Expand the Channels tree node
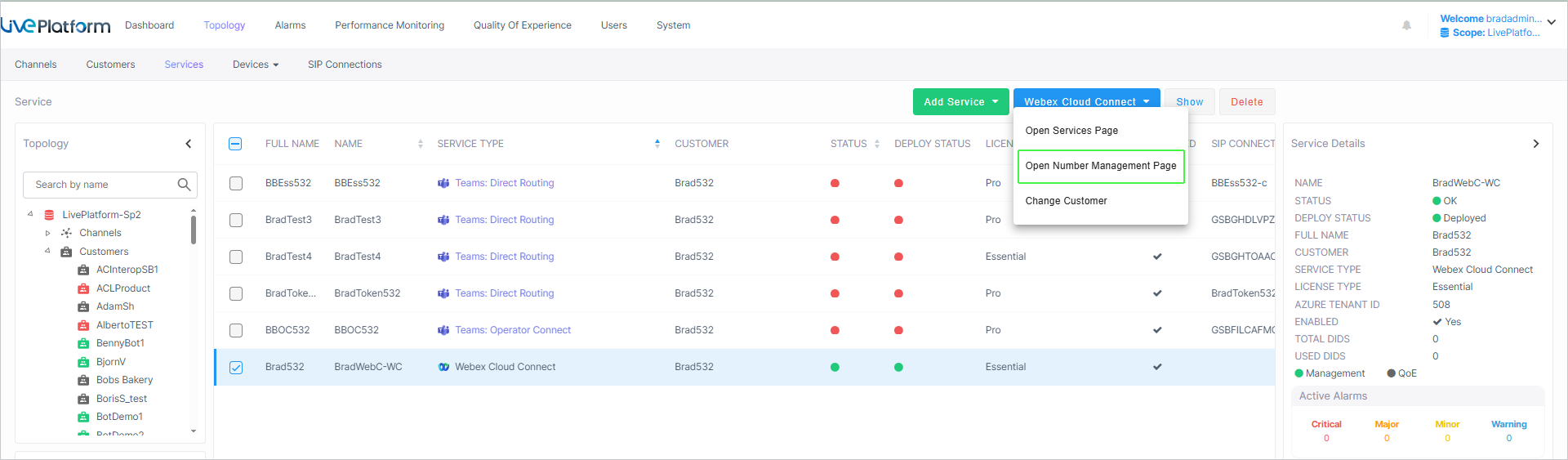The height and width of the screenshot is (460, 1568). [47, 233]
